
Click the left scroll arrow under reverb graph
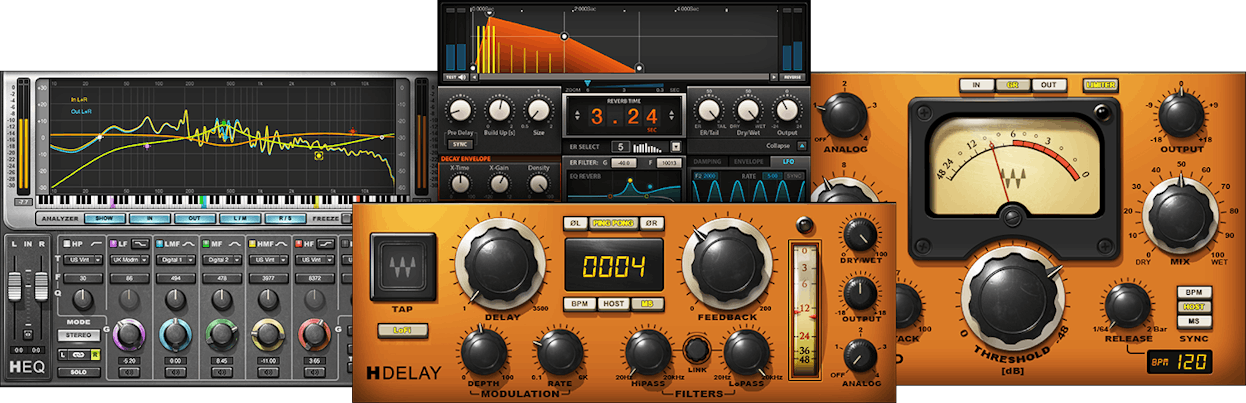coord(474,77)
